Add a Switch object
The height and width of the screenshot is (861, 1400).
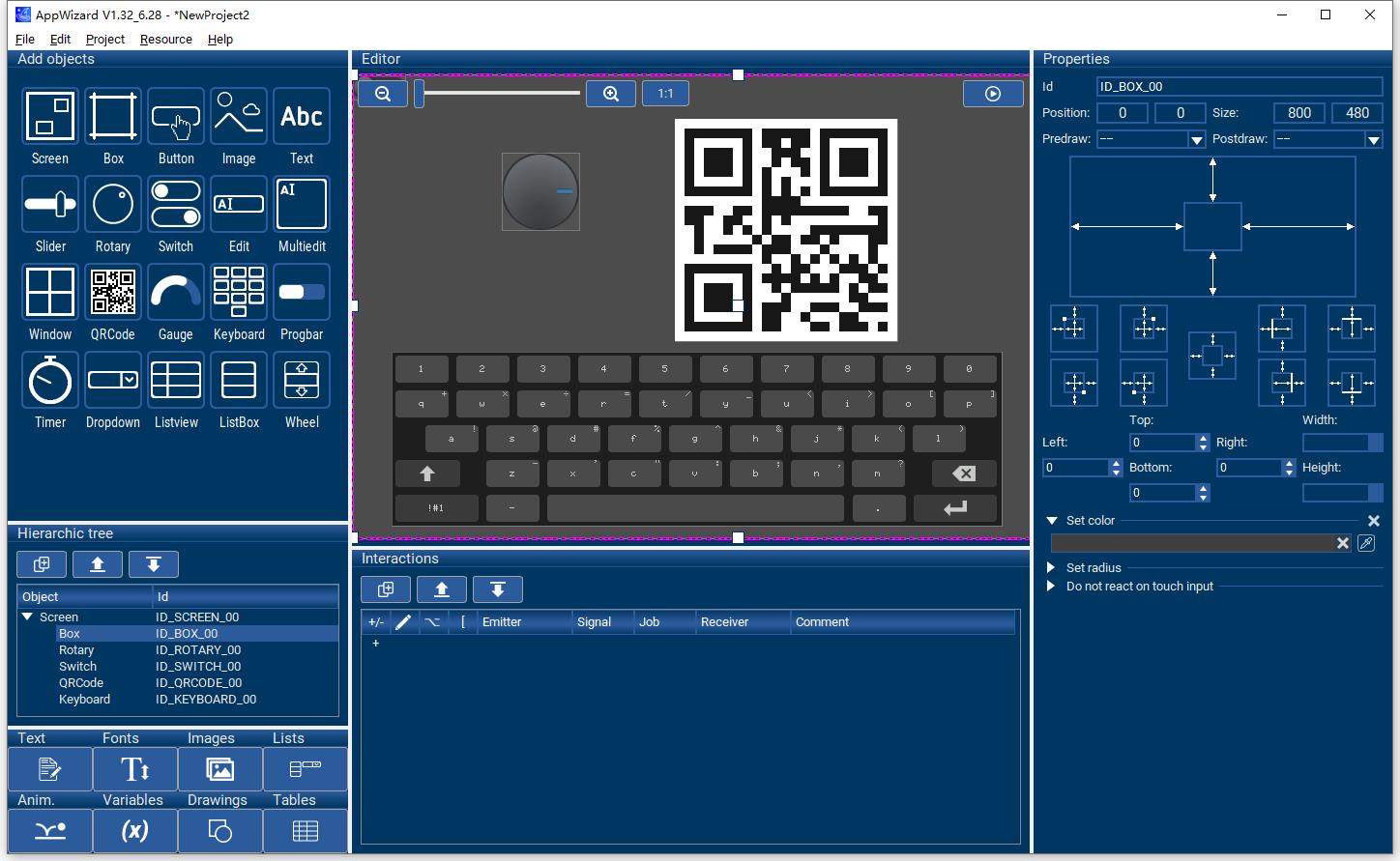point(176,205)
